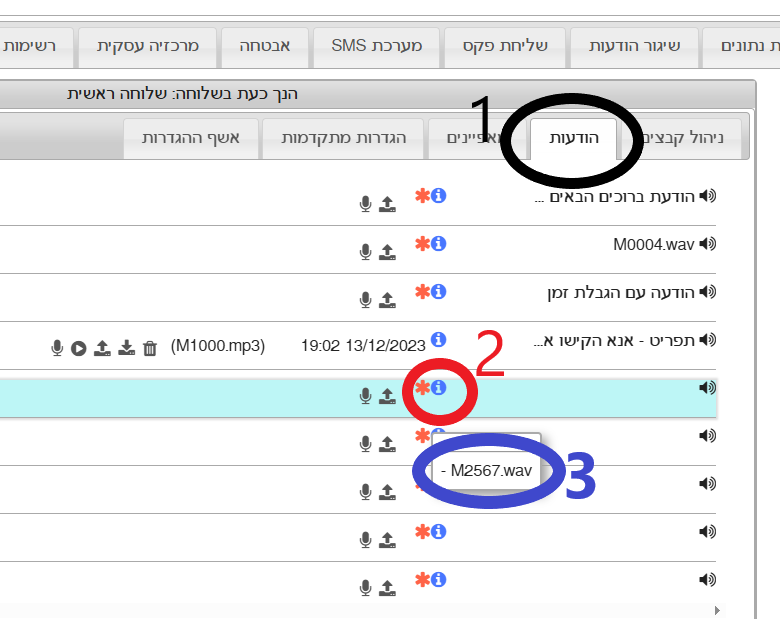The width and height of the screenshot is (780, 619).
Task: Click the microphone icon in the highlighted row
Action: pos(366,396)
